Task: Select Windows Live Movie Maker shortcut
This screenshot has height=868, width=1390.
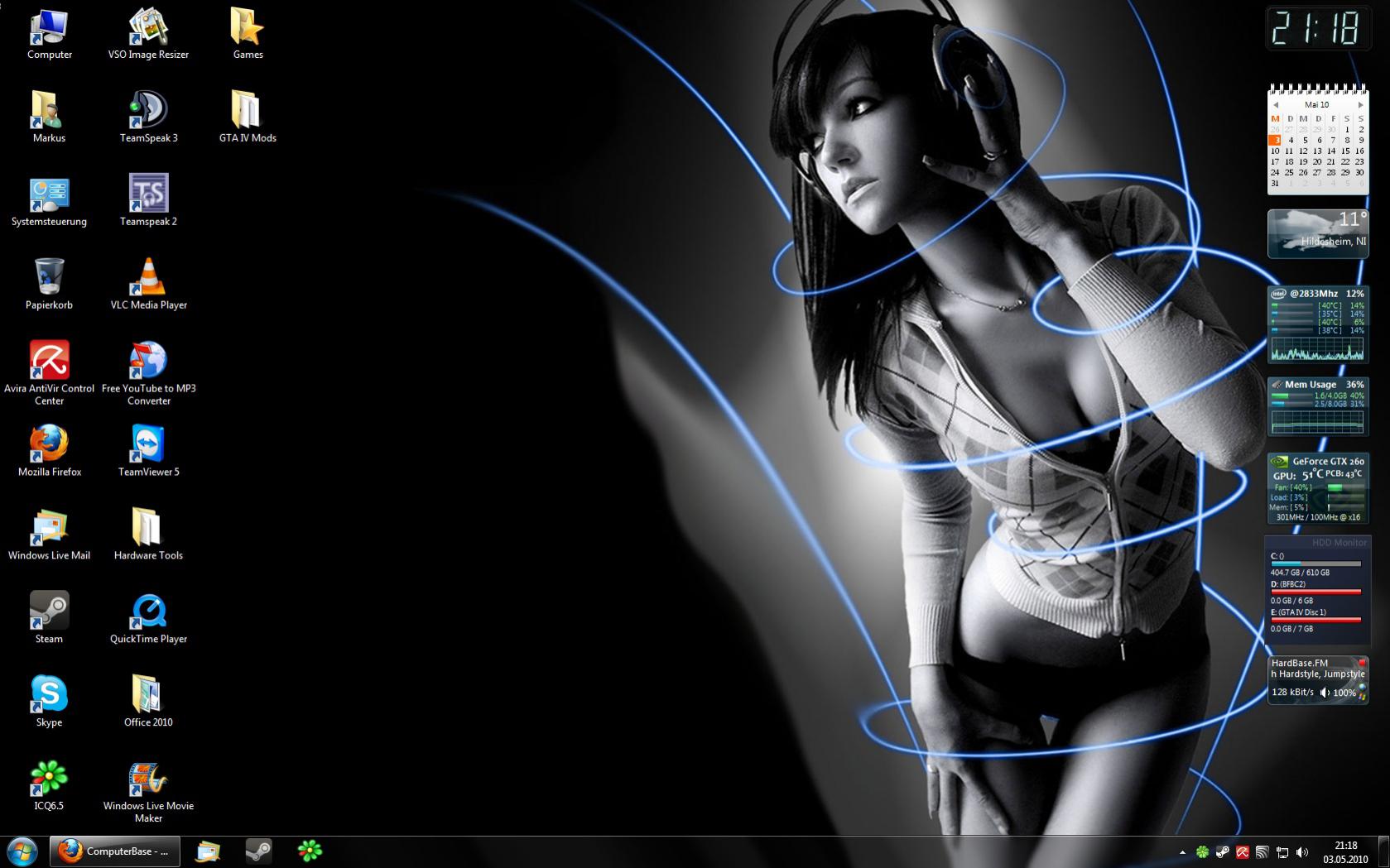Action: point(148,792)
